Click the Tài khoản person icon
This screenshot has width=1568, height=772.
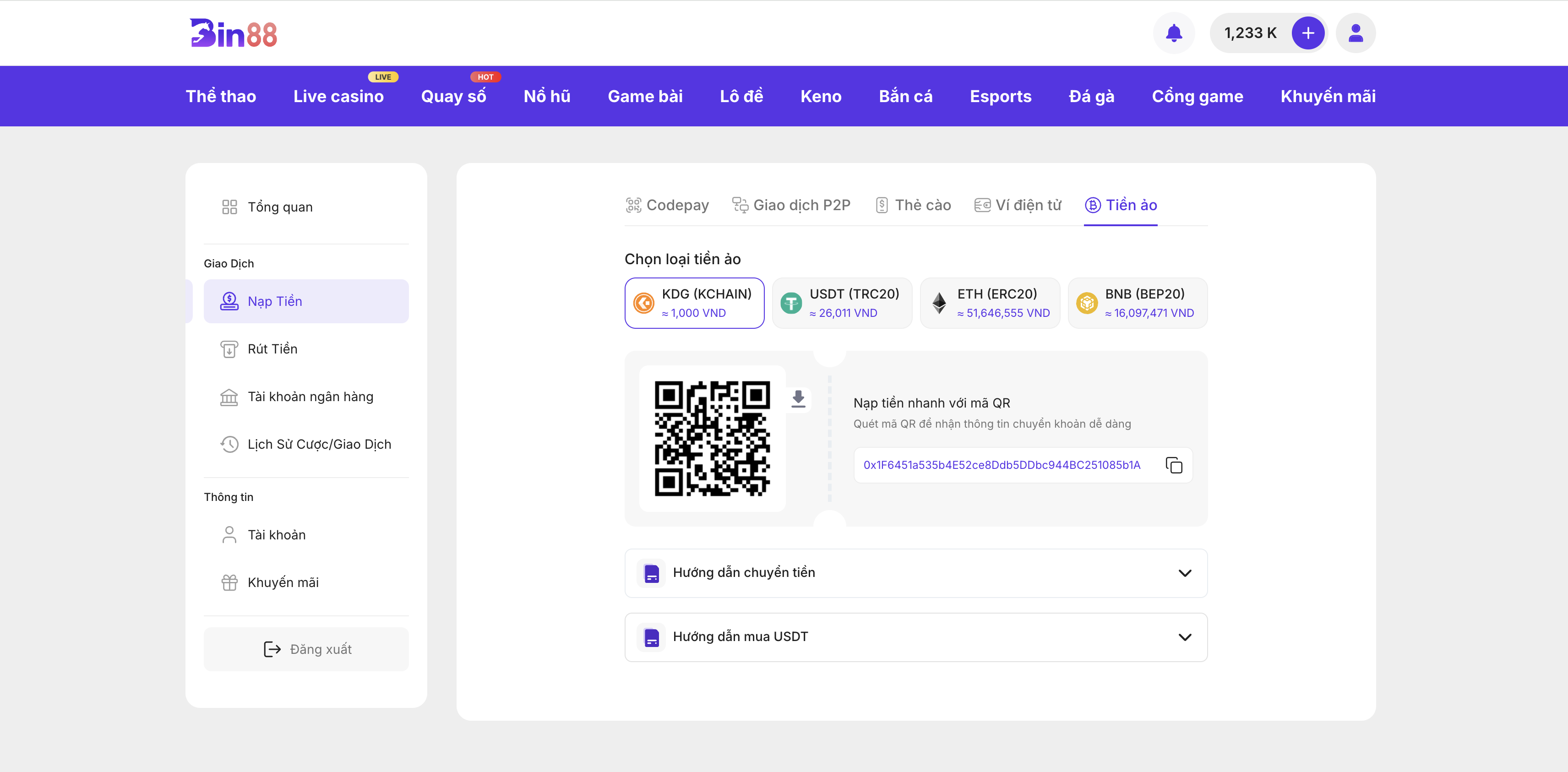click(x=229, y=534)
